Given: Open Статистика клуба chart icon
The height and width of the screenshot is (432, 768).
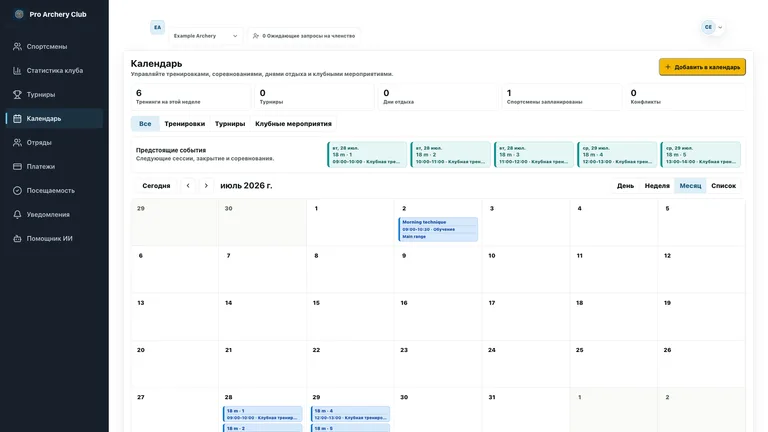Looking at the screenshot, I should (x=17, y=71).
